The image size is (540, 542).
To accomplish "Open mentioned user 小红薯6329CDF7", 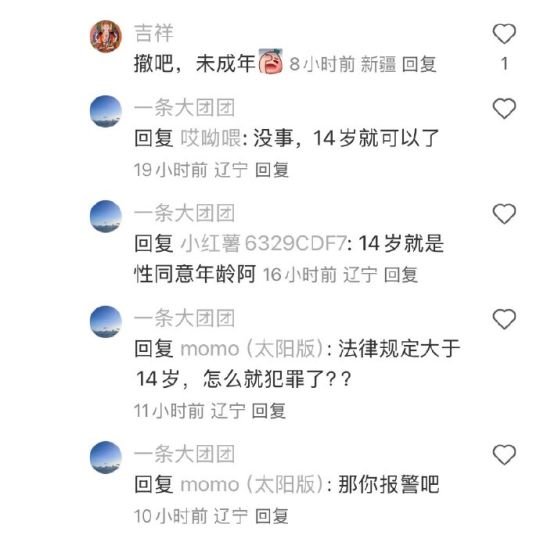I will coord(264,243).
